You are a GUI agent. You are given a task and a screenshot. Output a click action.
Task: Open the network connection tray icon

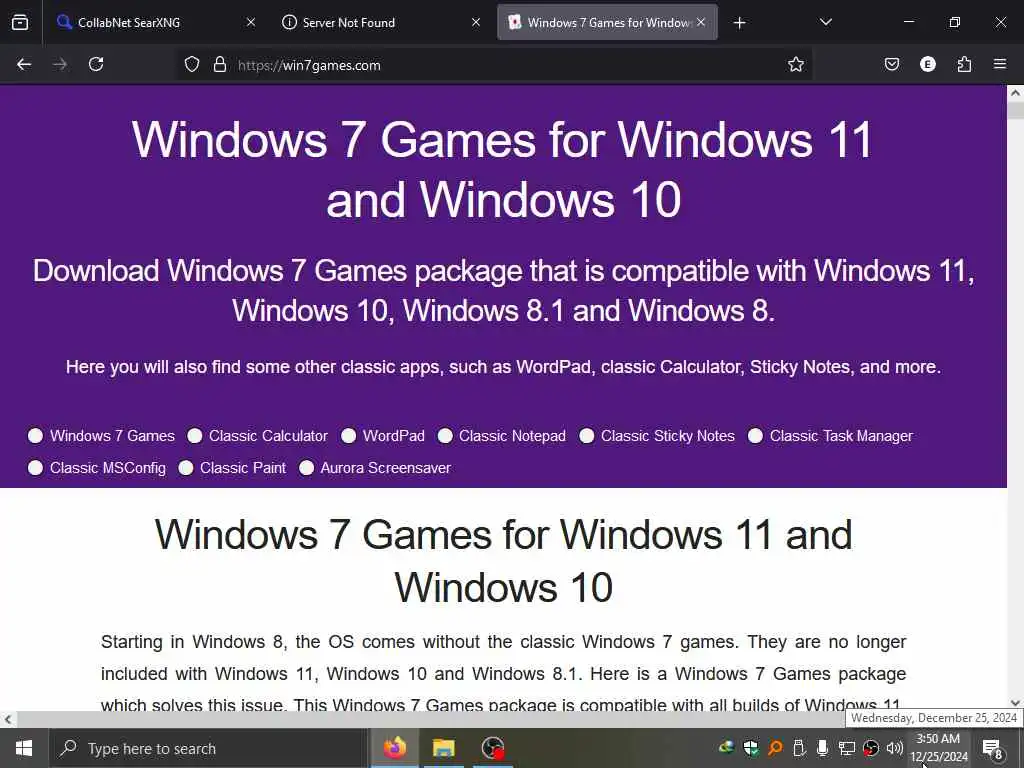(847, 748)
